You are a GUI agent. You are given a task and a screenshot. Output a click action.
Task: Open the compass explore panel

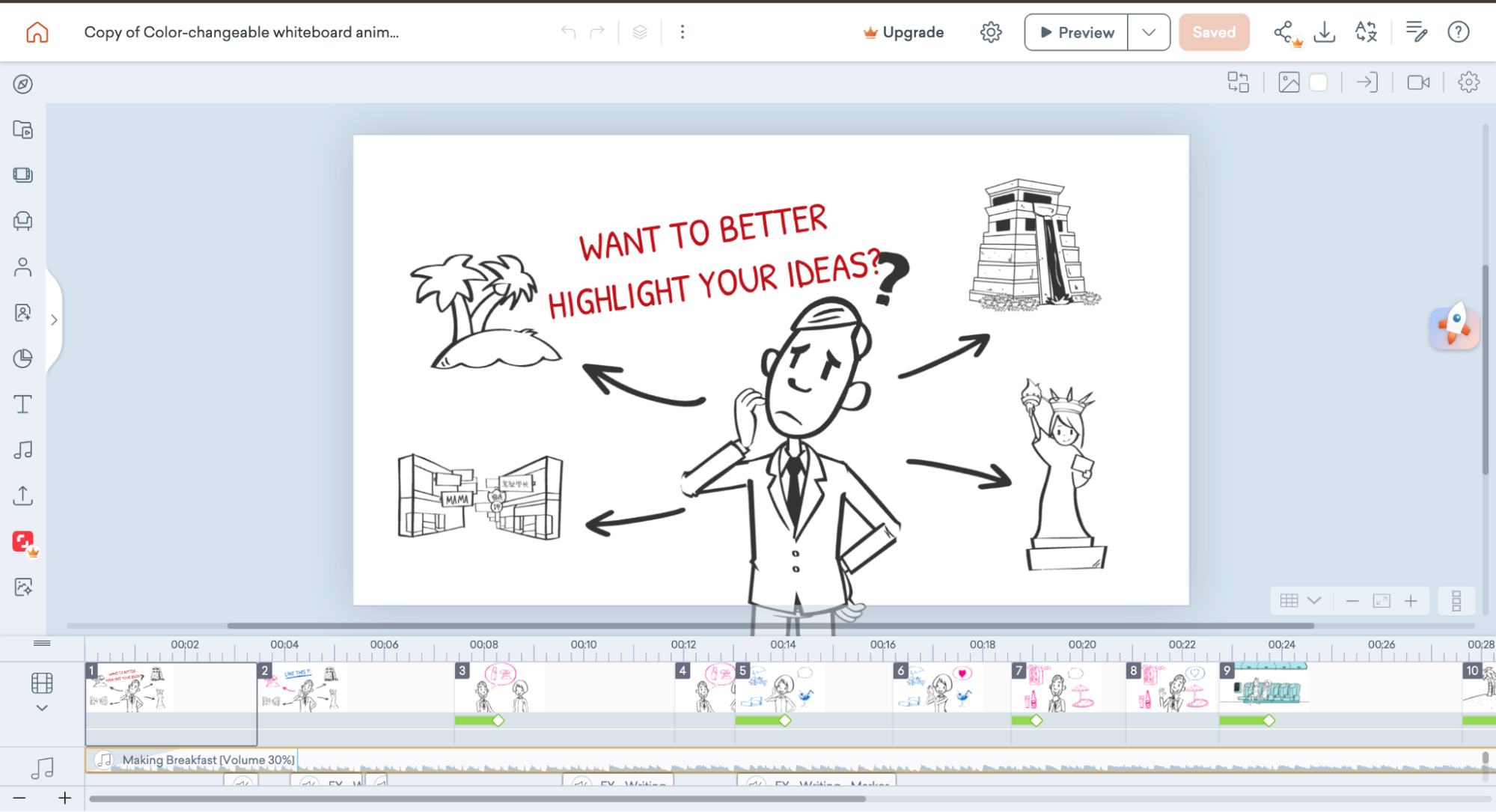23,84
